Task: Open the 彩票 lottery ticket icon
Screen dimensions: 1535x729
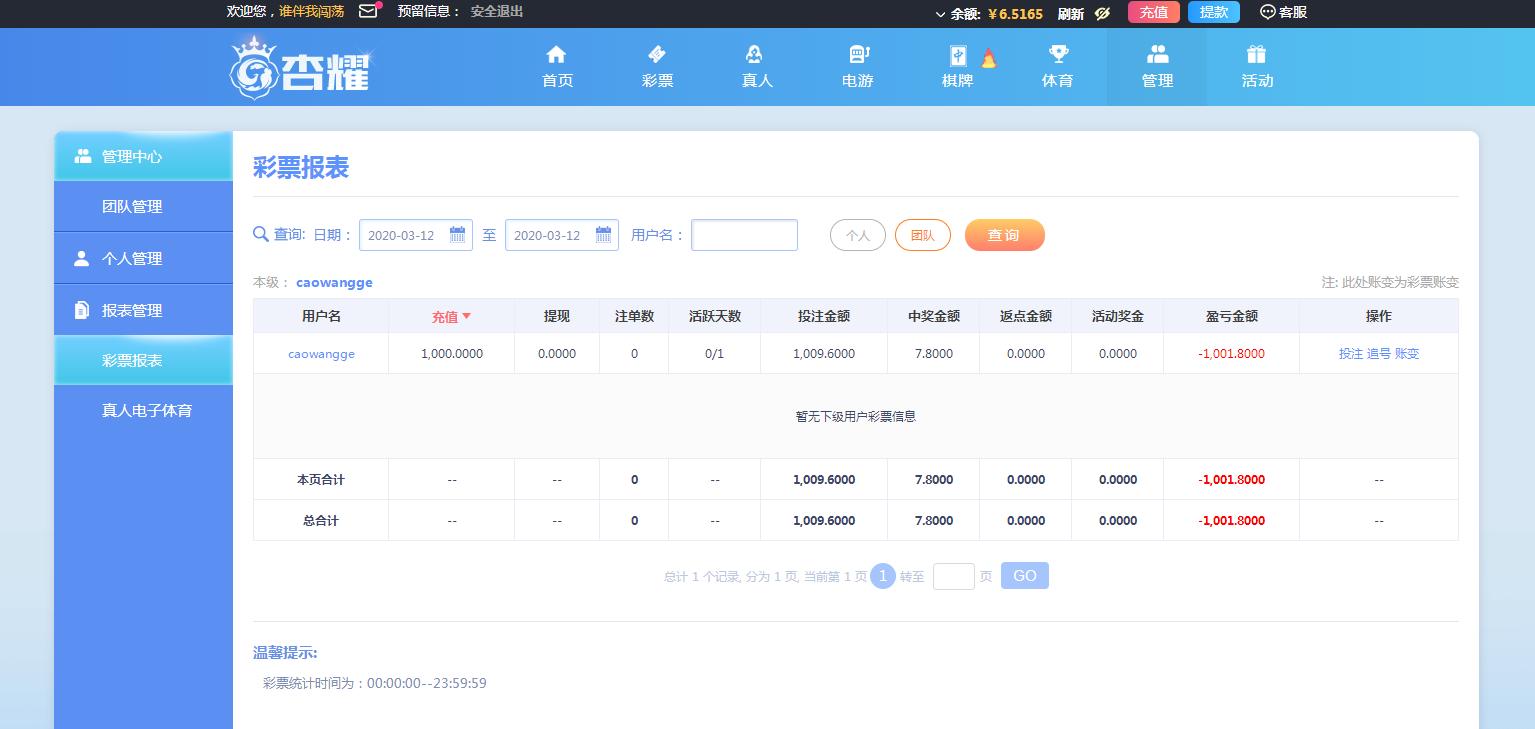Action: 657,55
